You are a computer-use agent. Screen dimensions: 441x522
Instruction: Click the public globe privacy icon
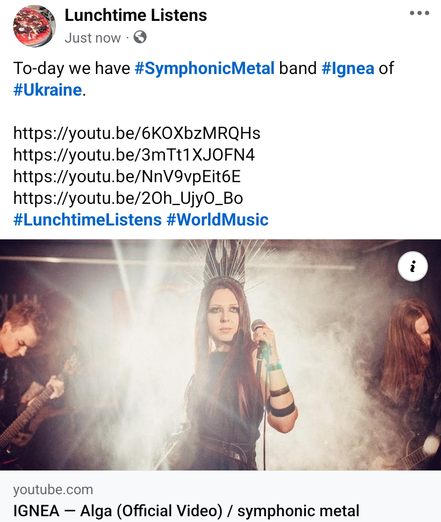pyautogui.click(x=140, y=37)
